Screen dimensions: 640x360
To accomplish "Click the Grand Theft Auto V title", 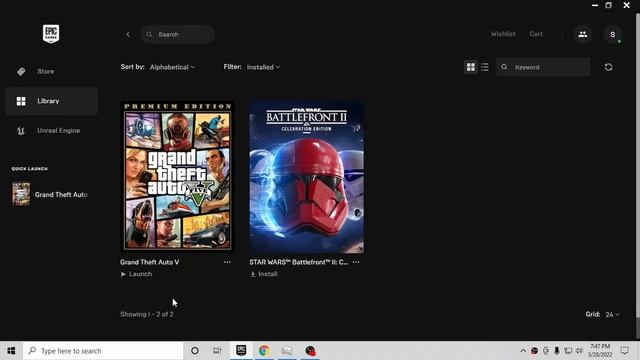I will click(x=149, y=262).
